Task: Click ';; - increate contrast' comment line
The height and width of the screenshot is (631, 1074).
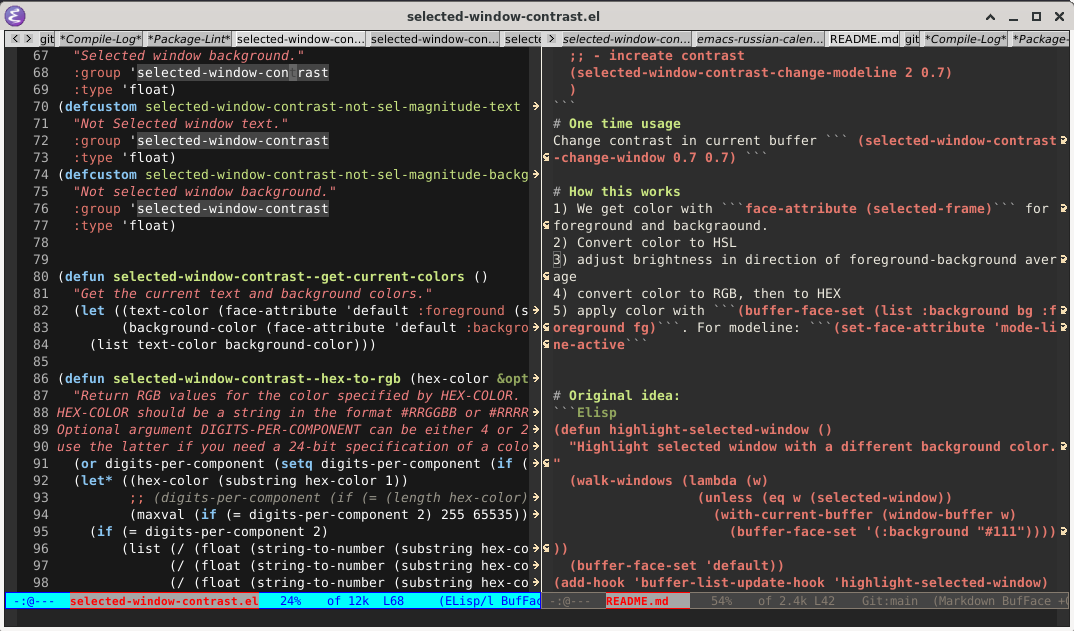Action: pos(657,55)
